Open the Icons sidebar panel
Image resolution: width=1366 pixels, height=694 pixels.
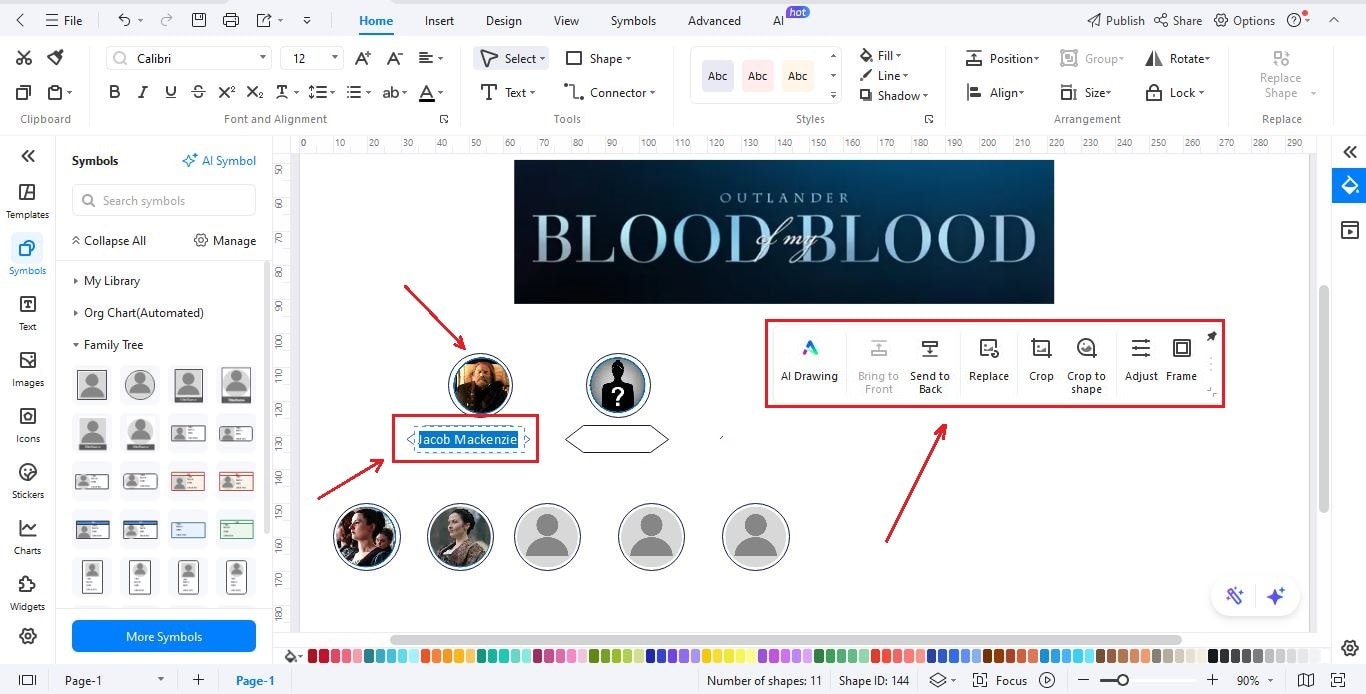click(x=27, y=424)
